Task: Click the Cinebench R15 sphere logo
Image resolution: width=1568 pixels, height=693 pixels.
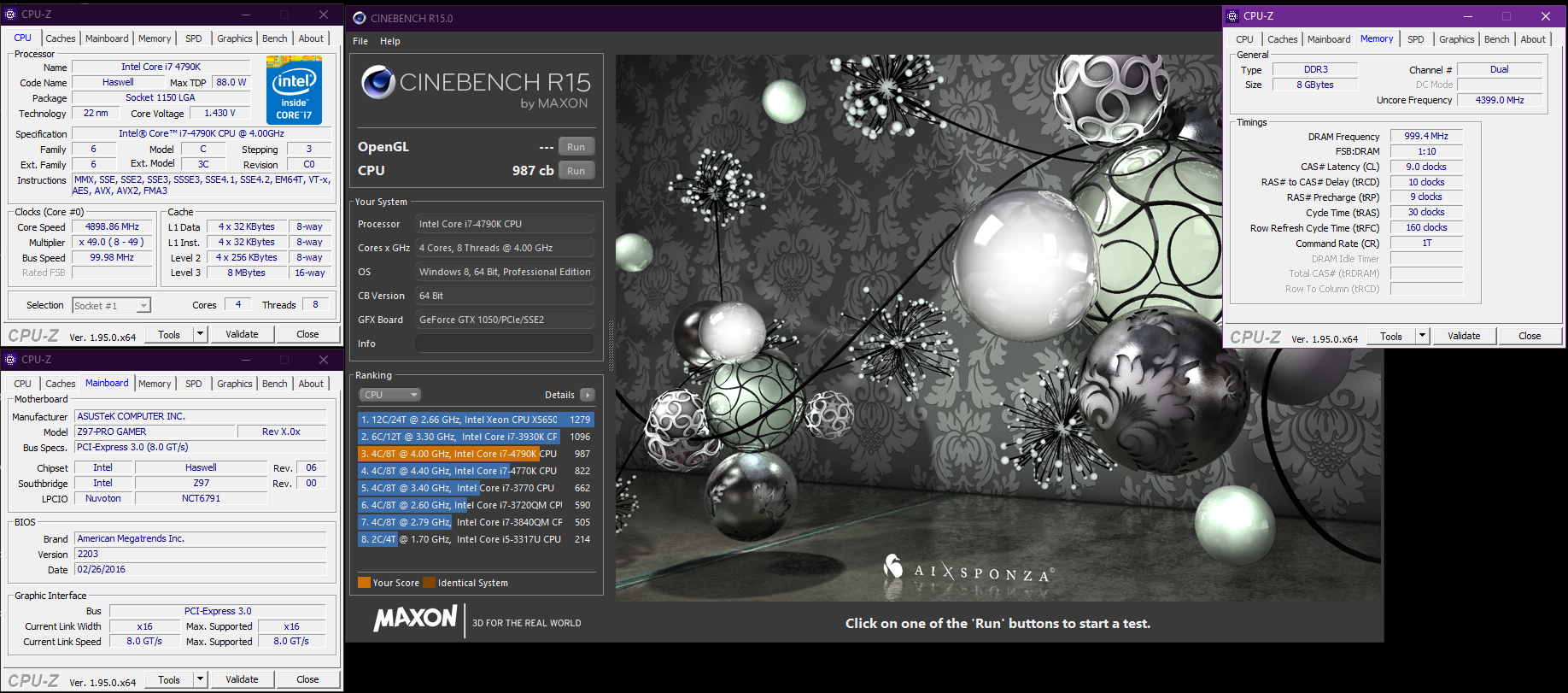Action: point(377,82)
